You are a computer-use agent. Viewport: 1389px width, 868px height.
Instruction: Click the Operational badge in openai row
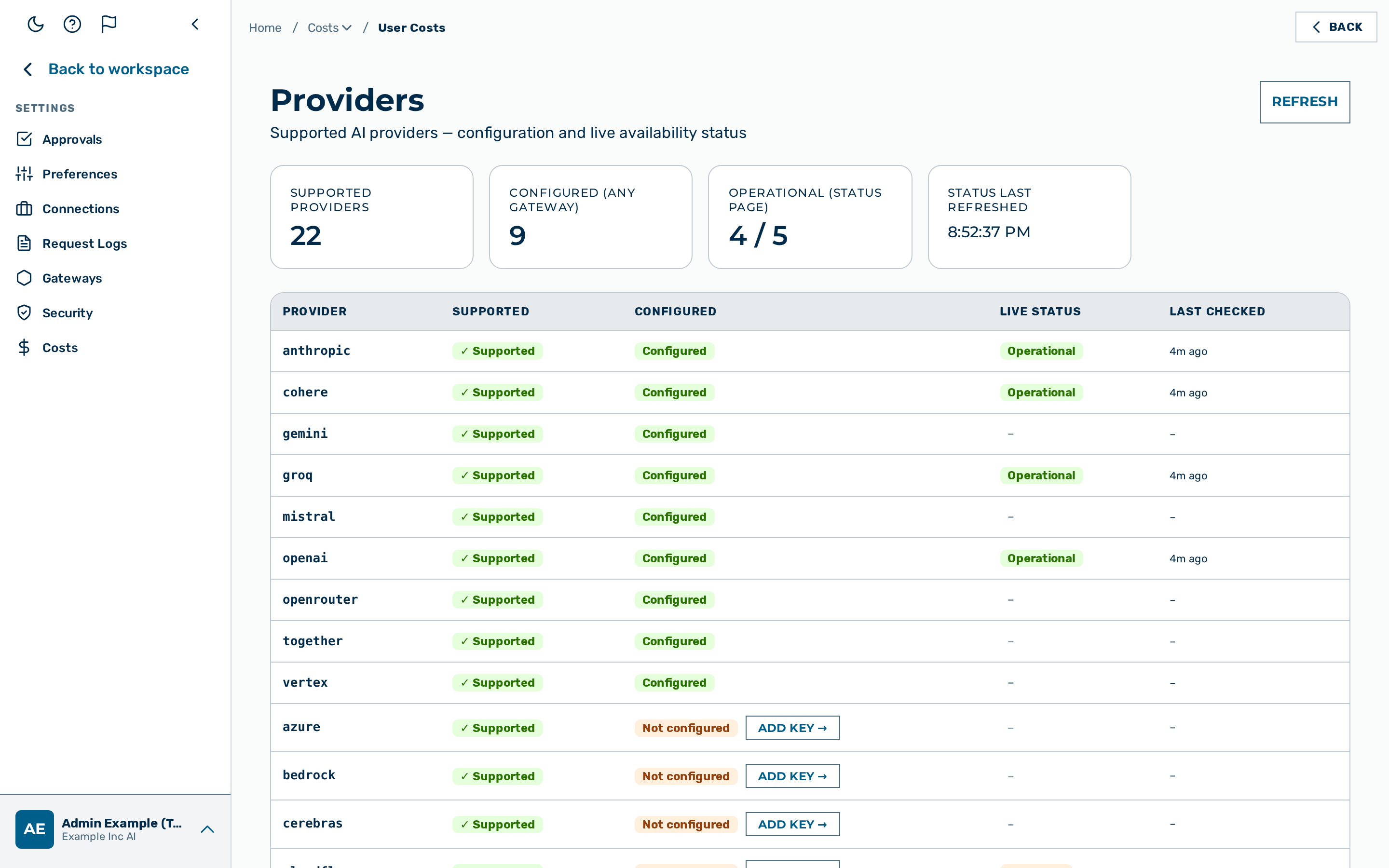coord(1041,558)
